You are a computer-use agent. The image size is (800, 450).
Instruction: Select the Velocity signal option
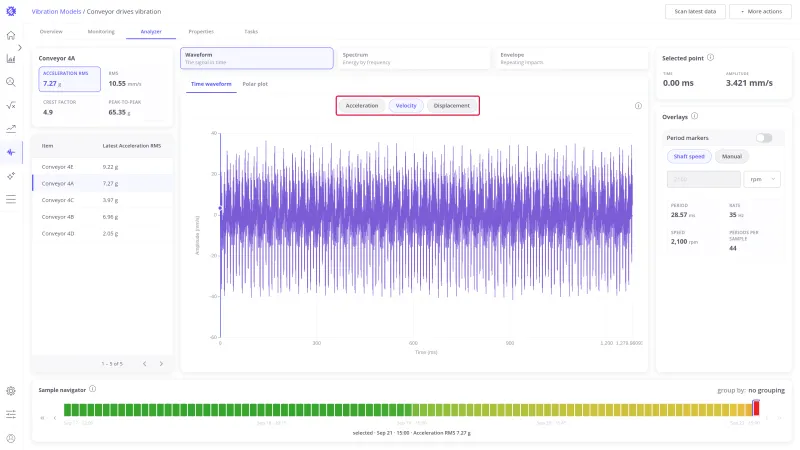click(406, 106)
